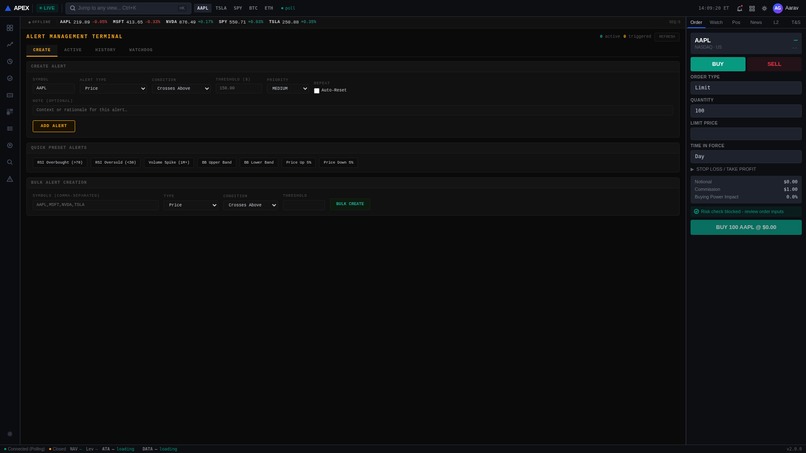
Task: Open the bulk creation Type dropdown
Action: (191, 205)
